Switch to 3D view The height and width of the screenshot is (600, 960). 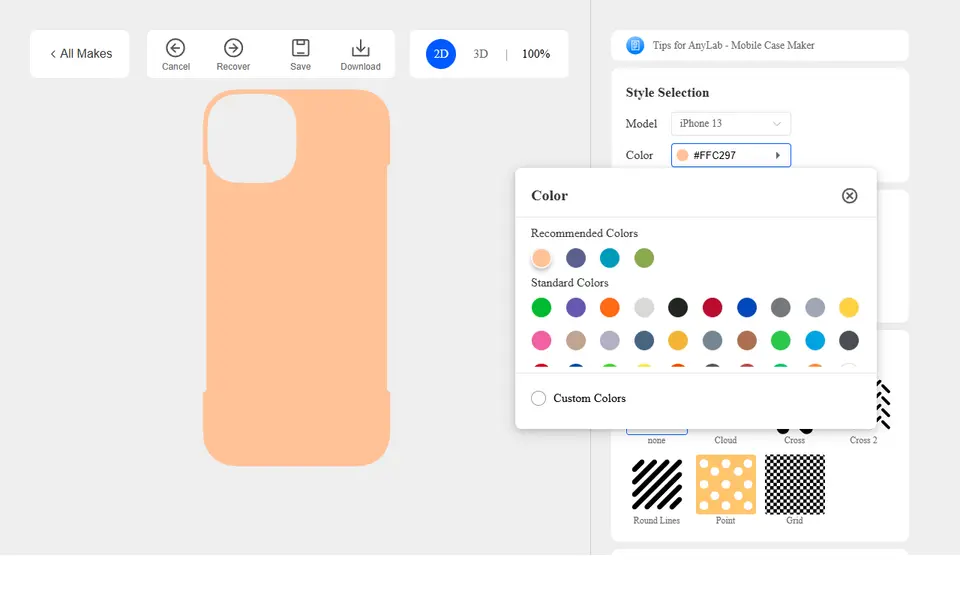pyautogui.click(x=481, y=54)
